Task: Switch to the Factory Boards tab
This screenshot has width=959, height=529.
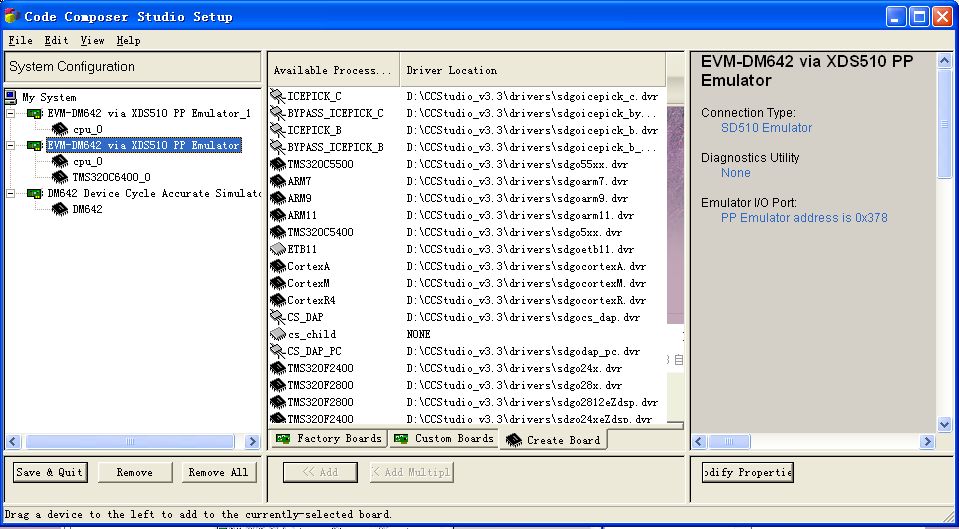Action: point(329,438)
